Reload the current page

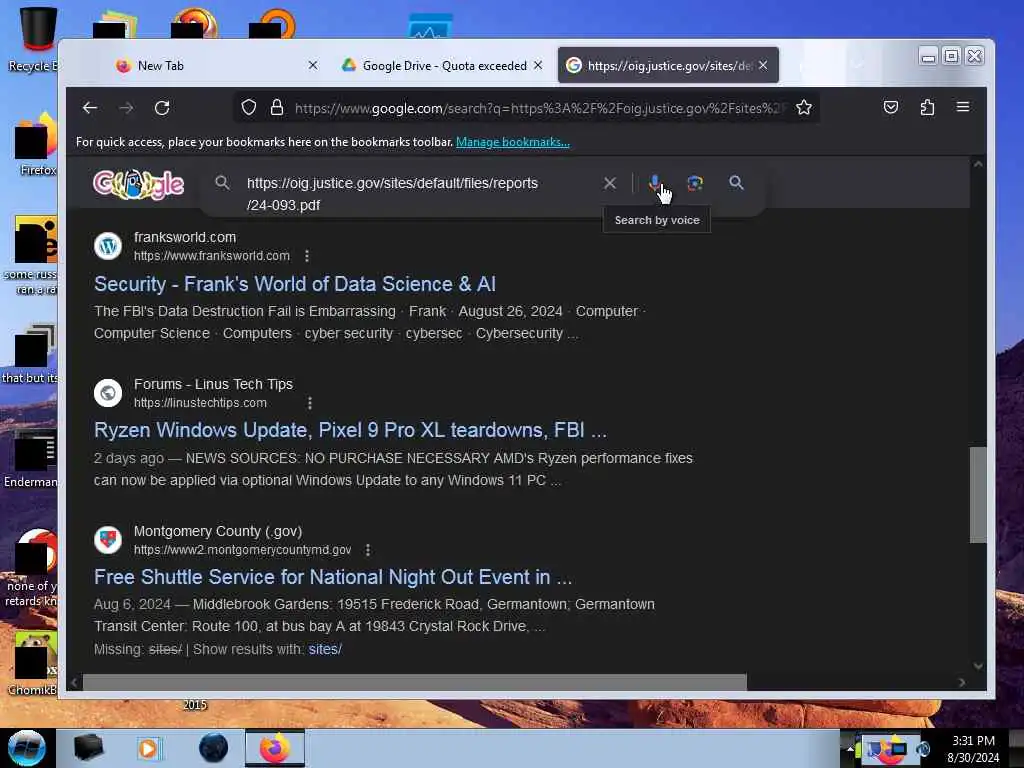(x=162, y=108)
